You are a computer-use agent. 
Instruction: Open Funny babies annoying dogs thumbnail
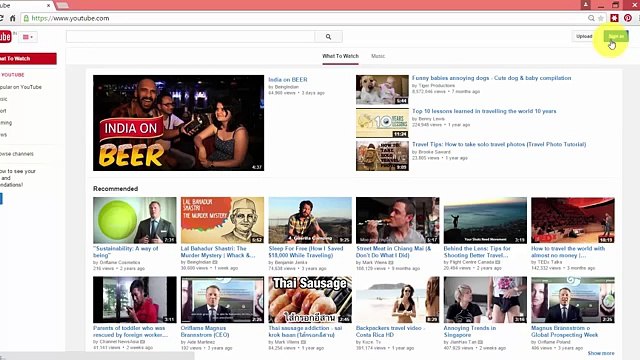[382, 89]
